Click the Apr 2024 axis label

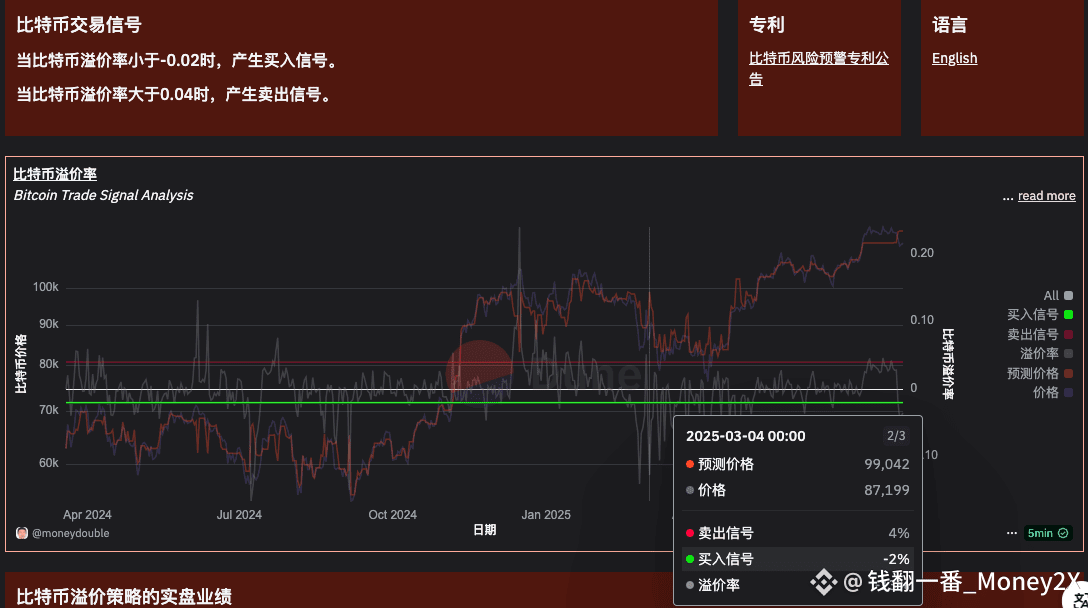tap(87, 515)
